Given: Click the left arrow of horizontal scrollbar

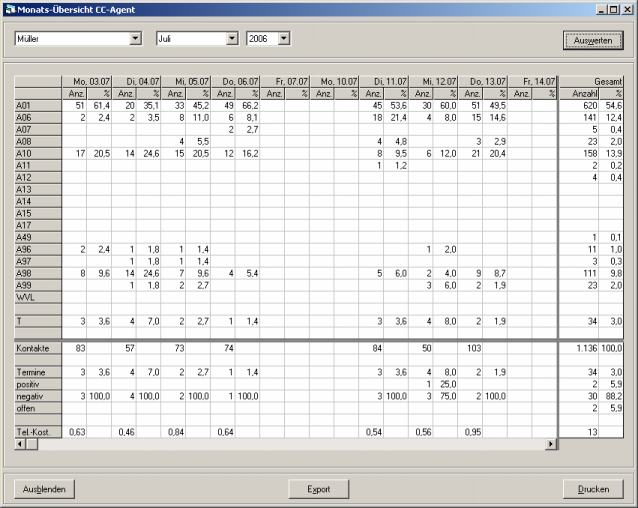Looking at the screenshot, I should click(19, 444).
